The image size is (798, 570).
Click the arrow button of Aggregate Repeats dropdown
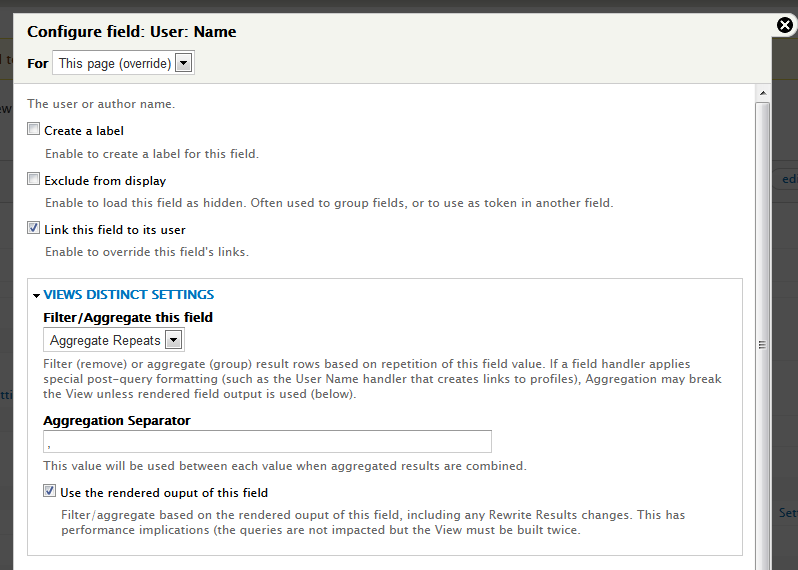pyautogui.click(x=173, y=340)
